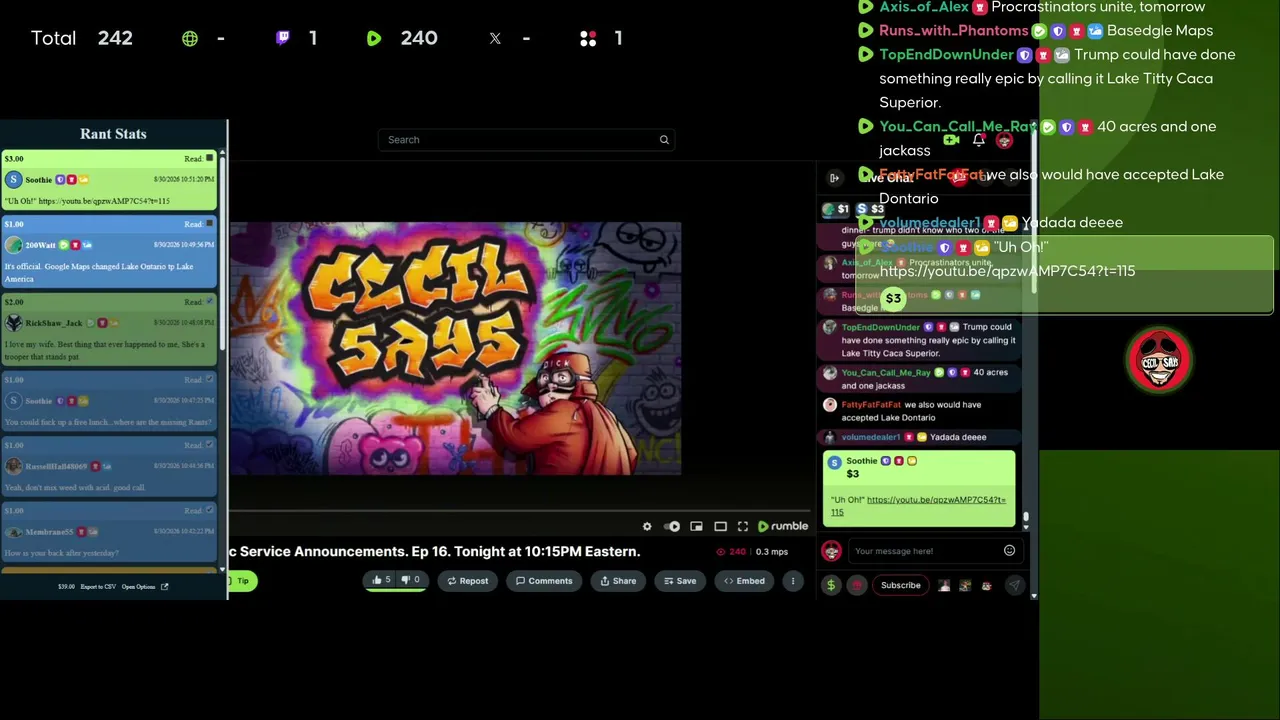Open the emoji picker in chat
Image resolution: width=1280 pixels, height=720 pixels.
[x=1009, y=551]
